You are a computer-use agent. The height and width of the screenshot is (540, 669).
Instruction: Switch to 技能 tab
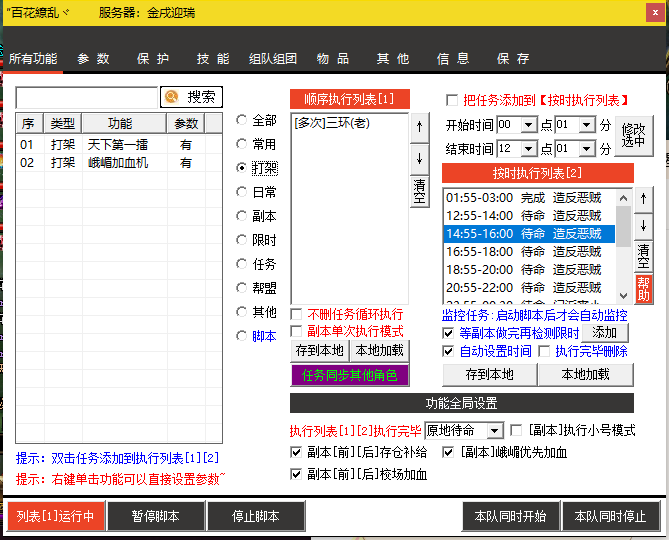click(x=213, y=59)
